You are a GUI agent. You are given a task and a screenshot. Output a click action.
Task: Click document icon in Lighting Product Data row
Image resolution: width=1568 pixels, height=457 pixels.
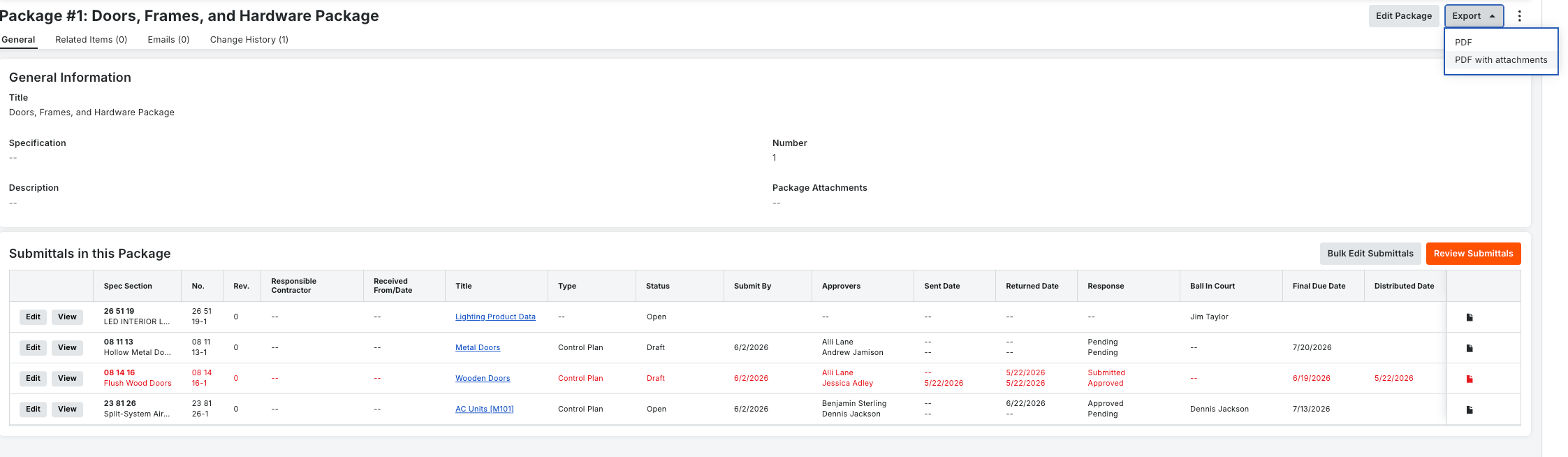[1470, 317]
